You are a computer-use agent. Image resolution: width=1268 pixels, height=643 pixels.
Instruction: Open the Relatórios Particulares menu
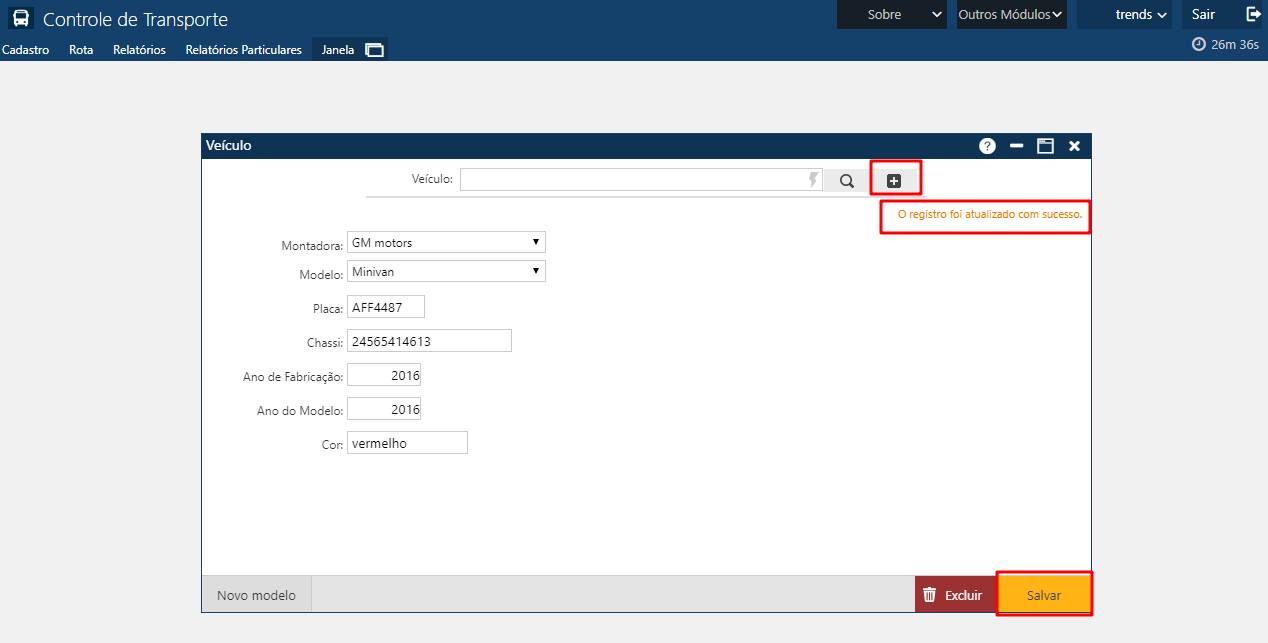[x=243, y=50]
